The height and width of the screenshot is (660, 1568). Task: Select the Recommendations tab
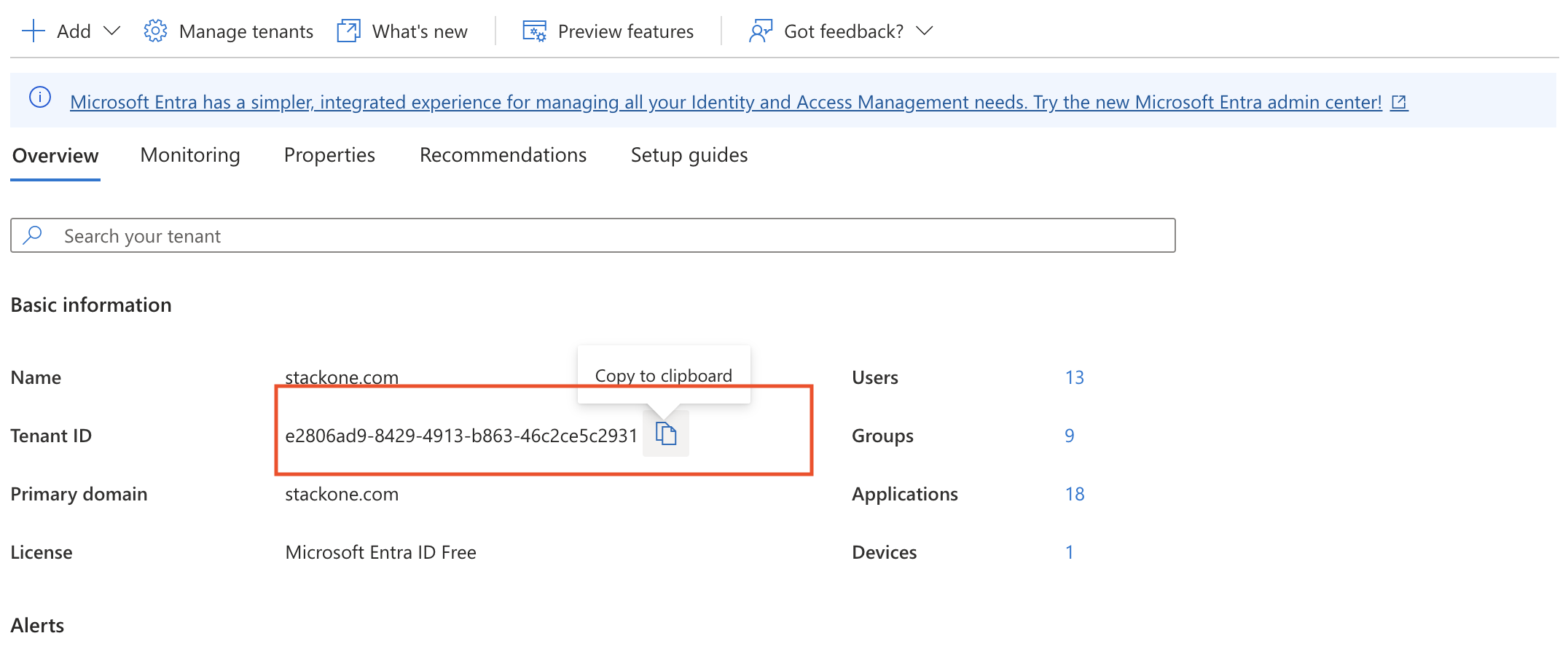pos(503,154)
